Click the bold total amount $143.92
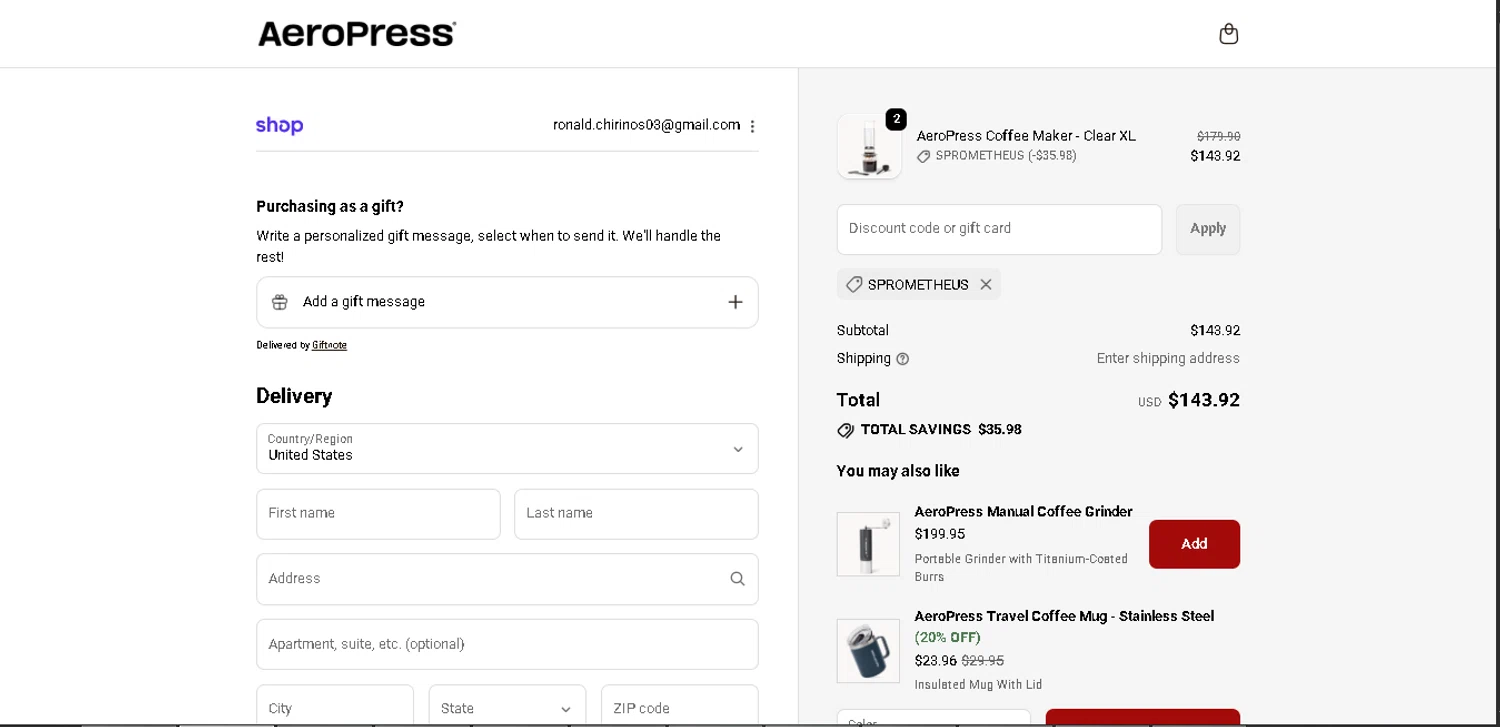1500x727 pixels. click(1204, 400)
